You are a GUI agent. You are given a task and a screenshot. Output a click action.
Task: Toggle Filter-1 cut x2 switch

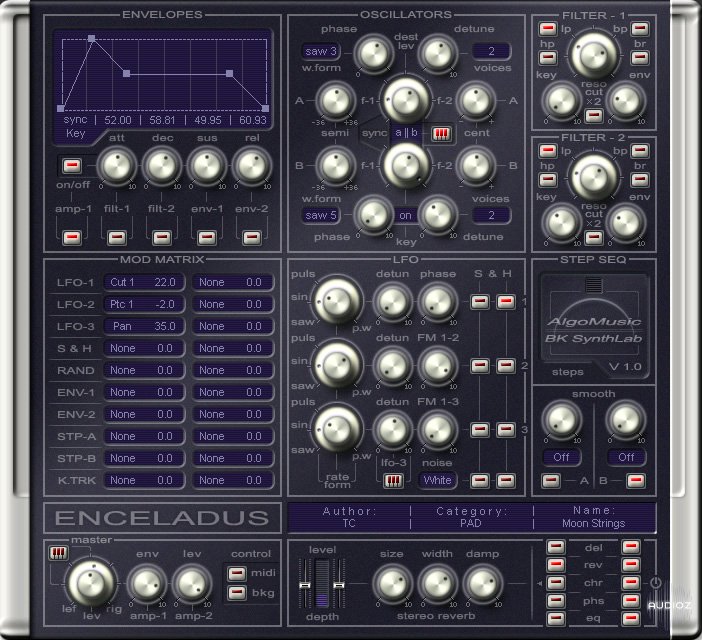tap(594, 116)
